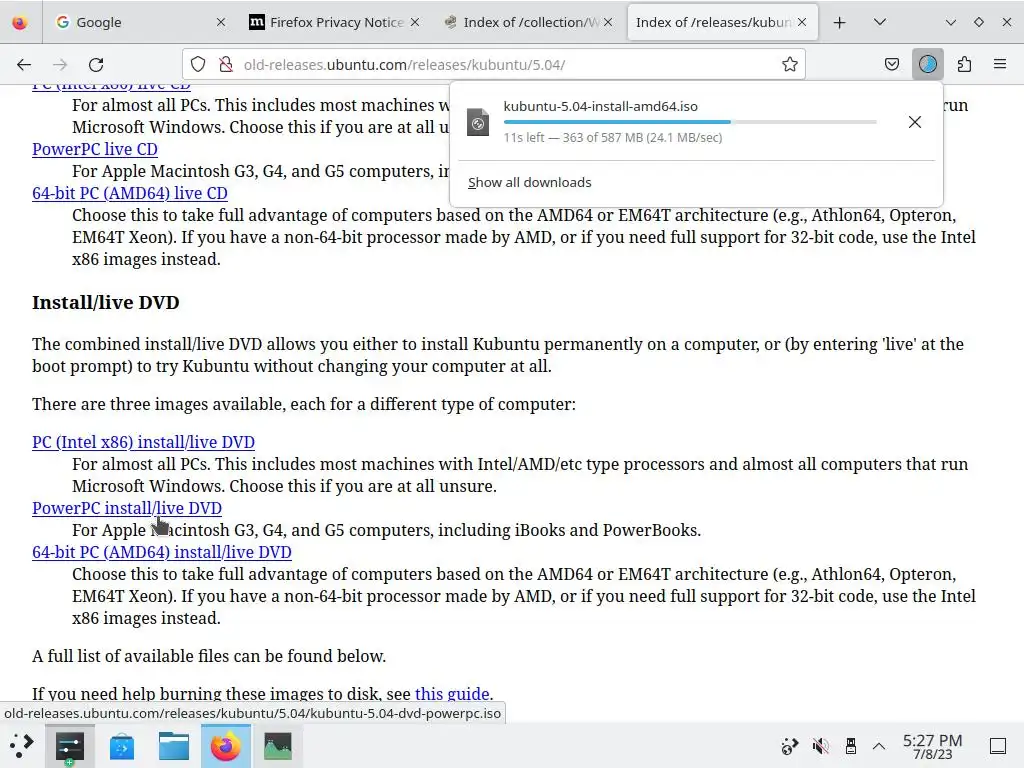
Task: Open System Settings from the taskbar
Action: 70,746
